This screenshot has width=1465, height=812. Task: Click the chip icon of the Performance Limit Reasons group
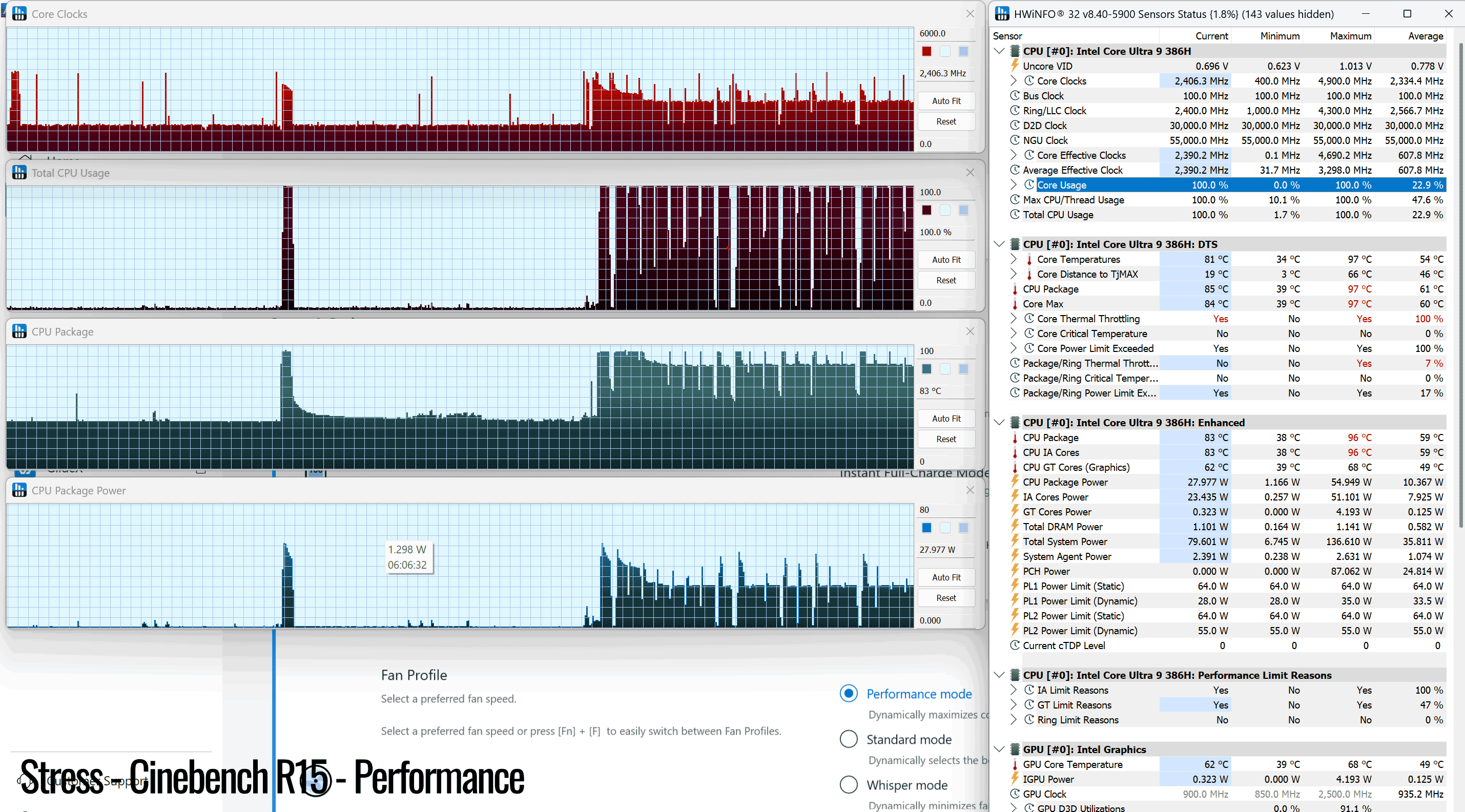(x=1015, y=675)
